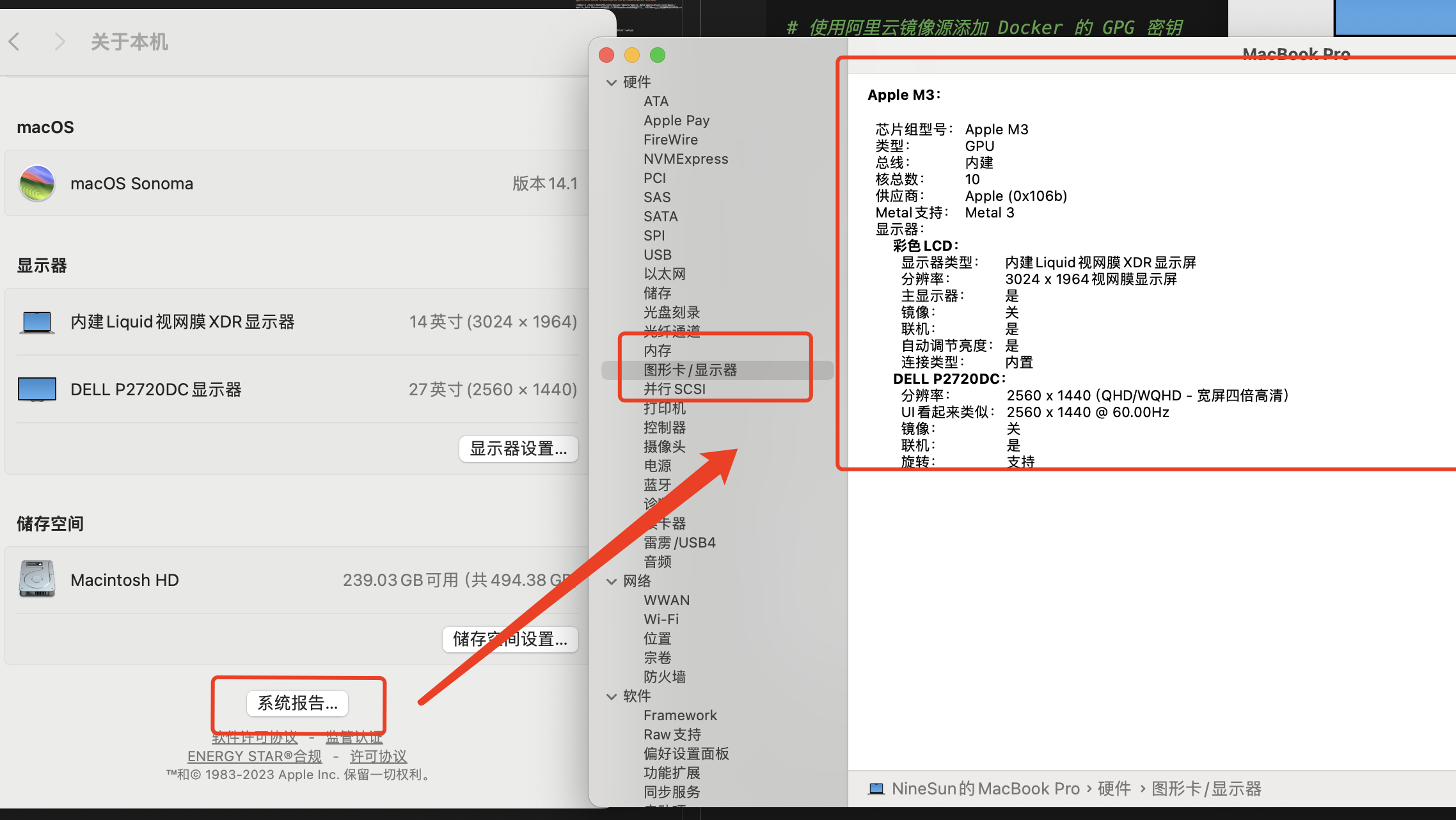The width and height of the screenshot is (1456, 820).
Task: Click the built-in Liquid Retina XDR display icon
Action: (x=37, y=322)
